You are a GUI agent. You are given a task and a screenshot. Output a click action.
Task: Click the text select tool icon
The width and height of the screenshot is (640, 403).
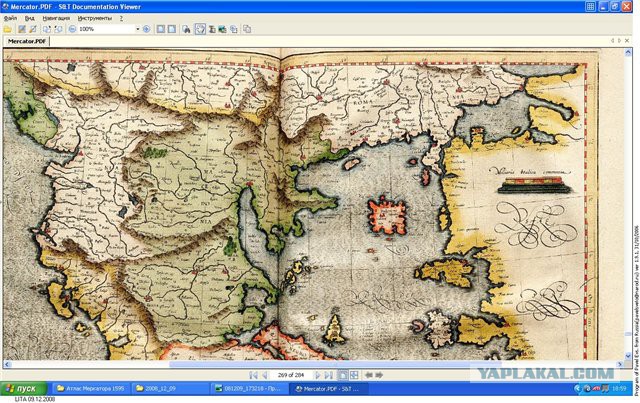(212, 29)
